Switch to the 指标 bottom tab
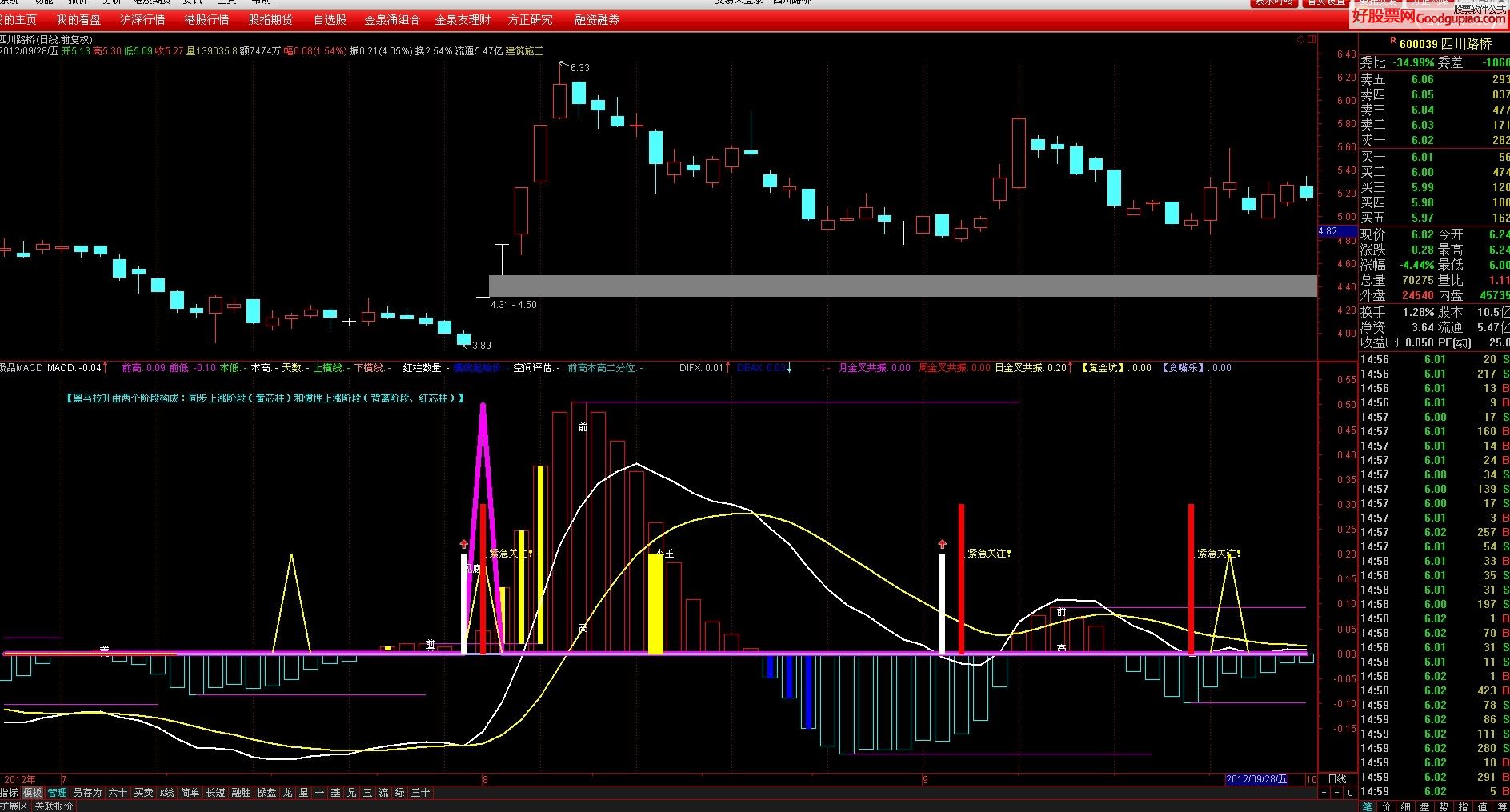The height and width of the screenshot is (812, 1510). [x=9, y=793]
